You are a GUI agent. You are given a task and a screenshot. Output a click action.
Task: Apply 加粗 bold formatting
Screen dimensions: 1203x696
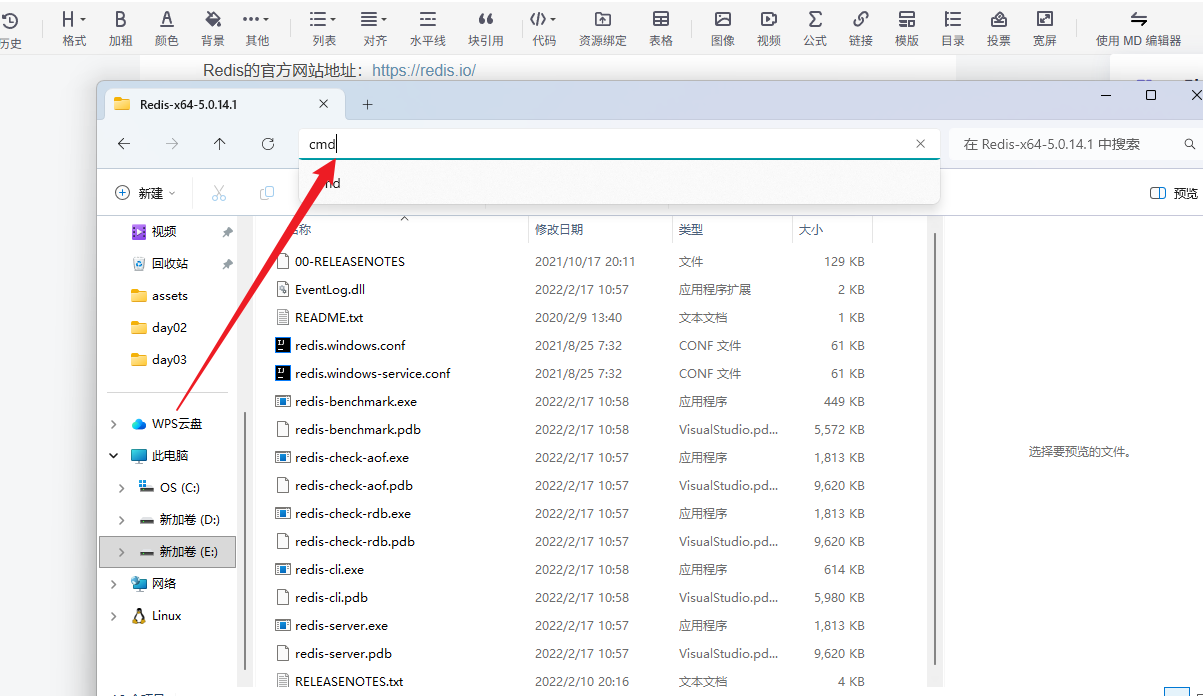(x=120, y=28)
